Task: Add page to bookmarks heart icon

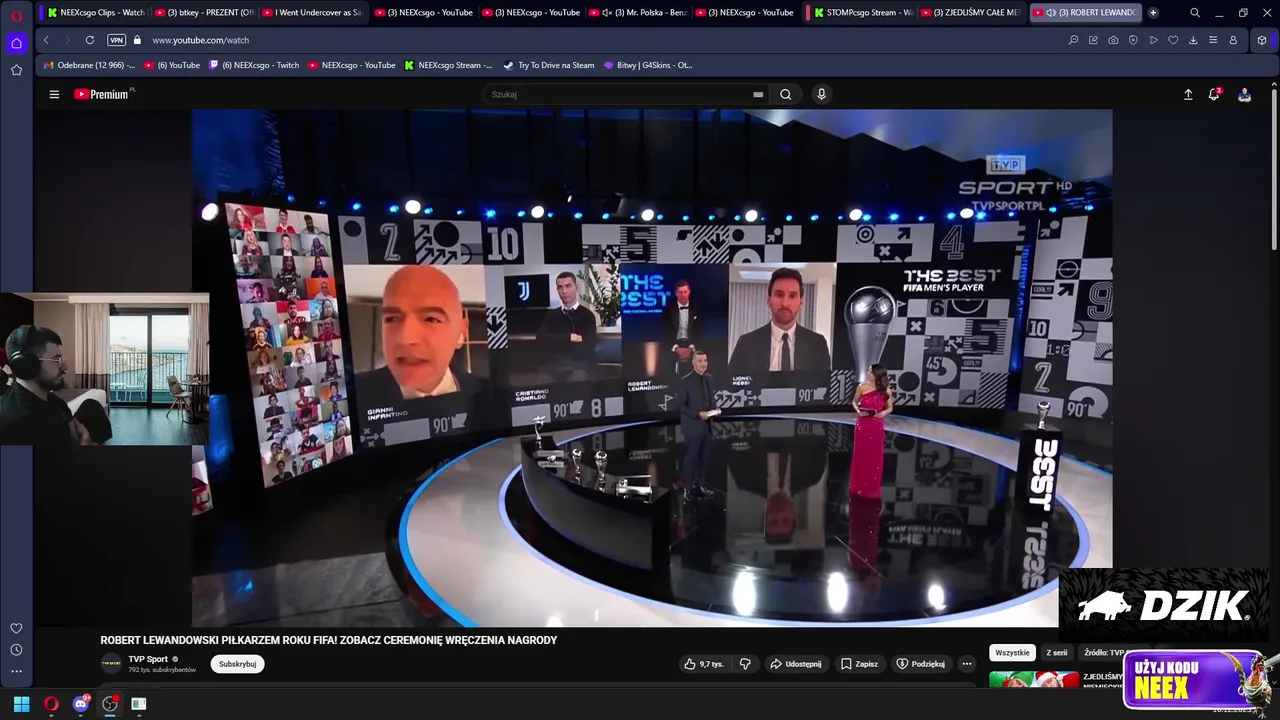Action: pyautogui.click(x=1173, y=40)
